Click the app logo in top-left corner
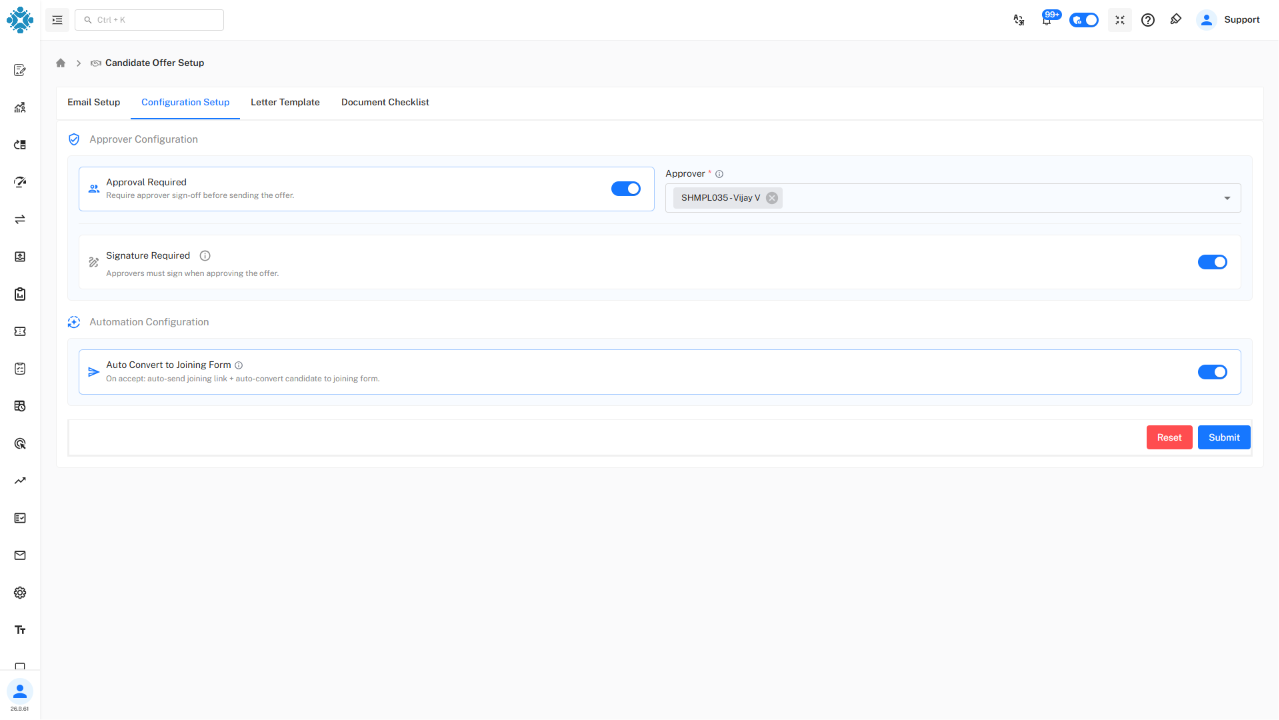The height and width of the screenshot is (720, 1279). pyautogui.click(x=20, y=20)
